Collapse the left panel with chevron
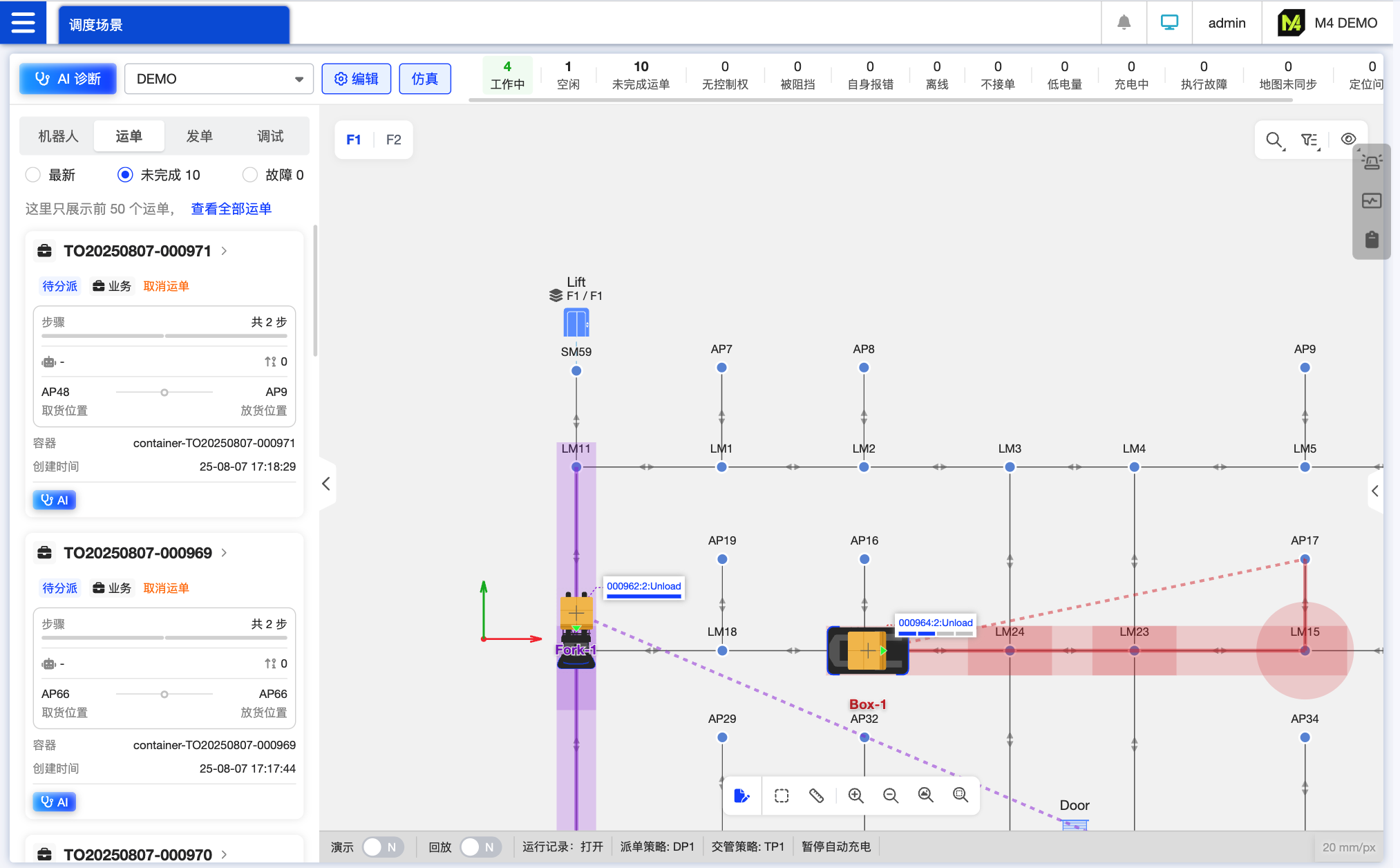1400x868 pixels. [x=326, y=484]
